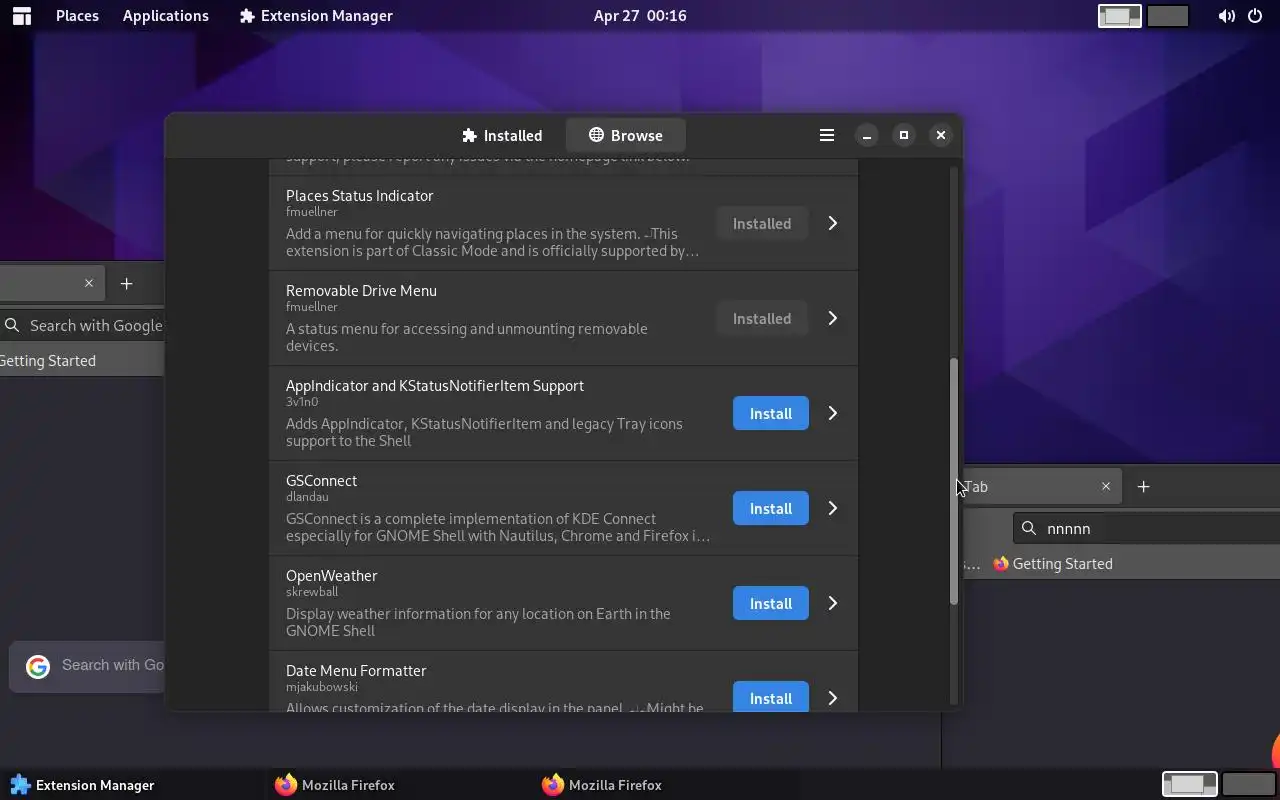Screen dimensions: 1280x800
Task: Switch to the Installed tab
Action: (x=502, y=135)
